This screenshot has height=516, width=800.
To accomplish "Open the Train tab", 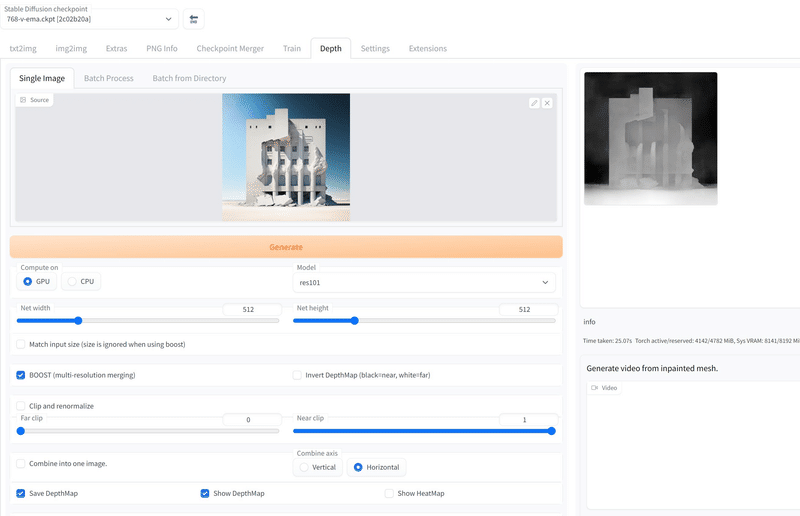I will coord(292,48).
